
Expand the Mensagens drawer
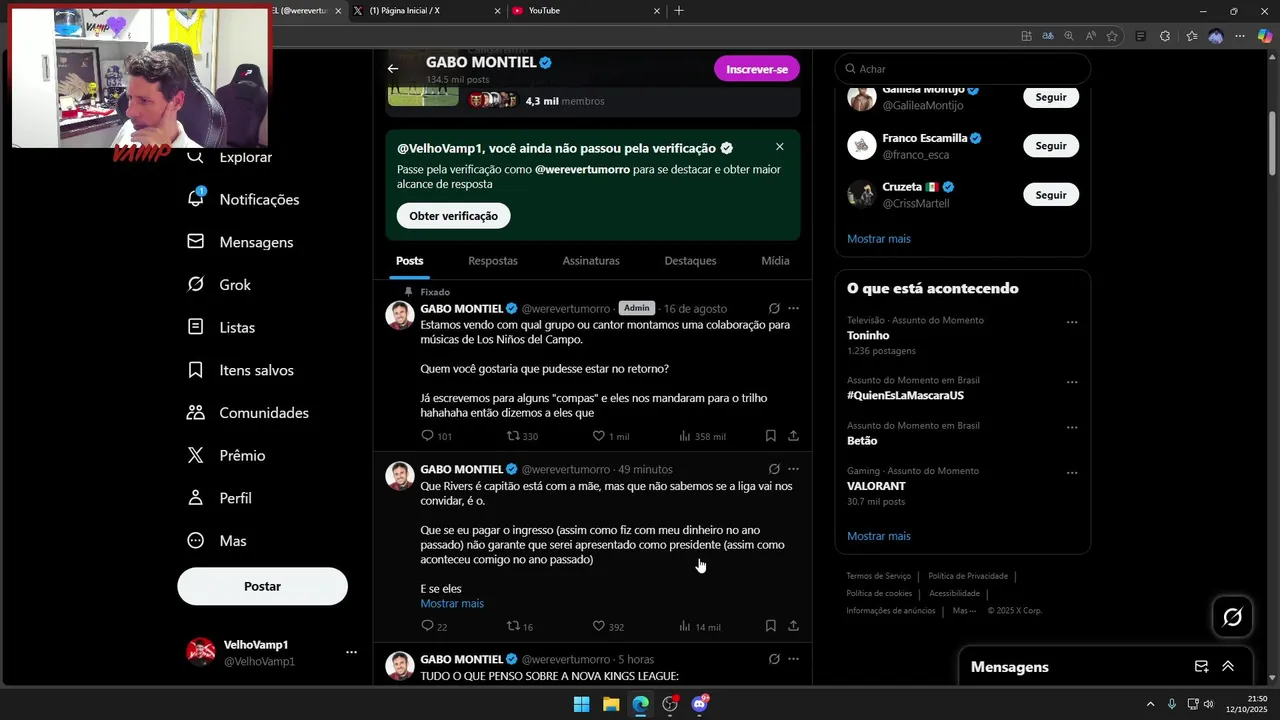[x=1228, y=667]
